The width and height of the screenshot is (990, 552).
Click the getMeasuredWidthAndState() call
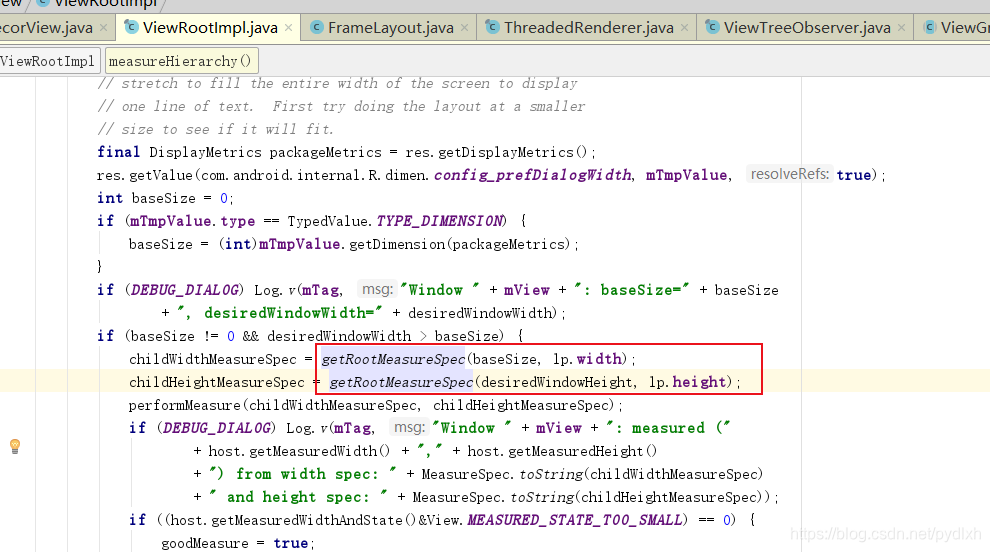[x=313, y=520]
